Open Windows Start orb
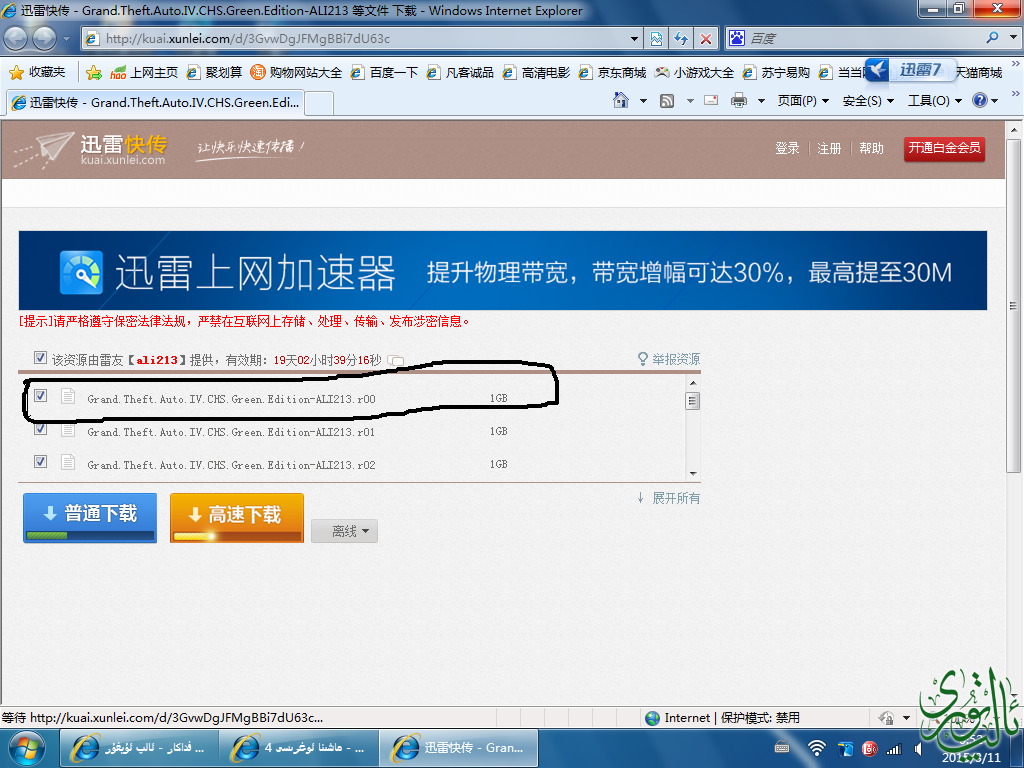This screenshot has height=768, width=1024. click(x=26, y=748)
